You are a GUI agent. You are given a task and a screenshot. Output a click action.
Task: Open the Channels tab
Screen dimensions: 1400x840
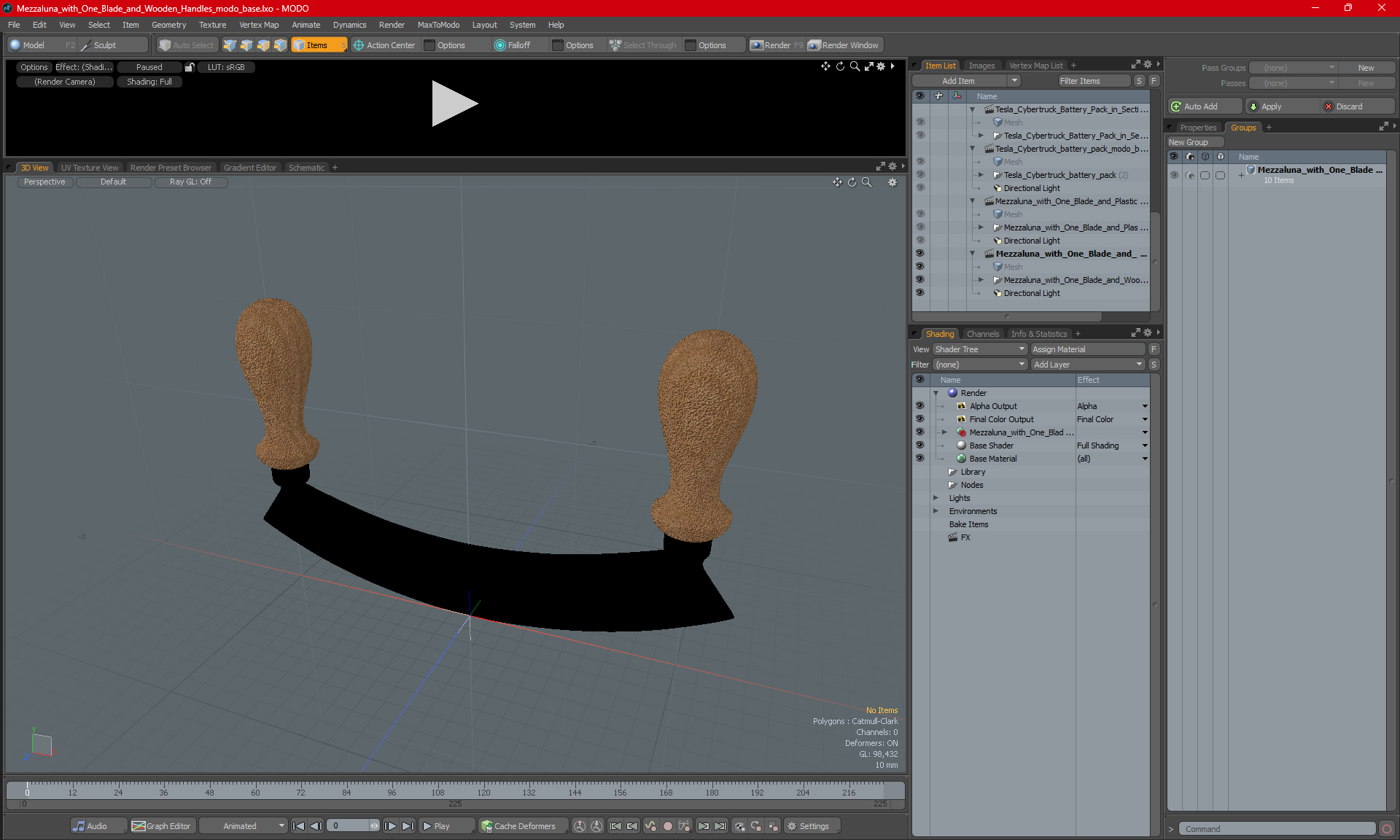[x=982, y=334]
